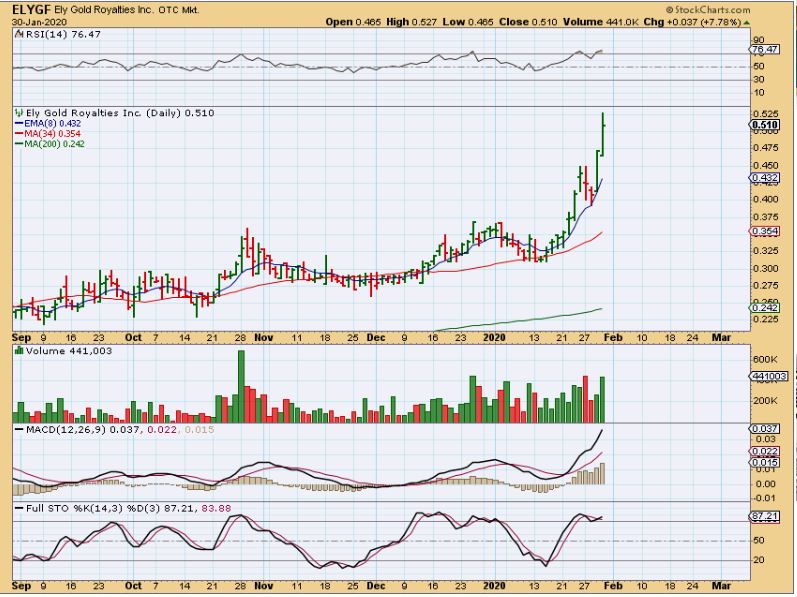Click the 87.21 value tag on the stochastic axis
This screenshot has width=797, height=597.
click(764, 517)
